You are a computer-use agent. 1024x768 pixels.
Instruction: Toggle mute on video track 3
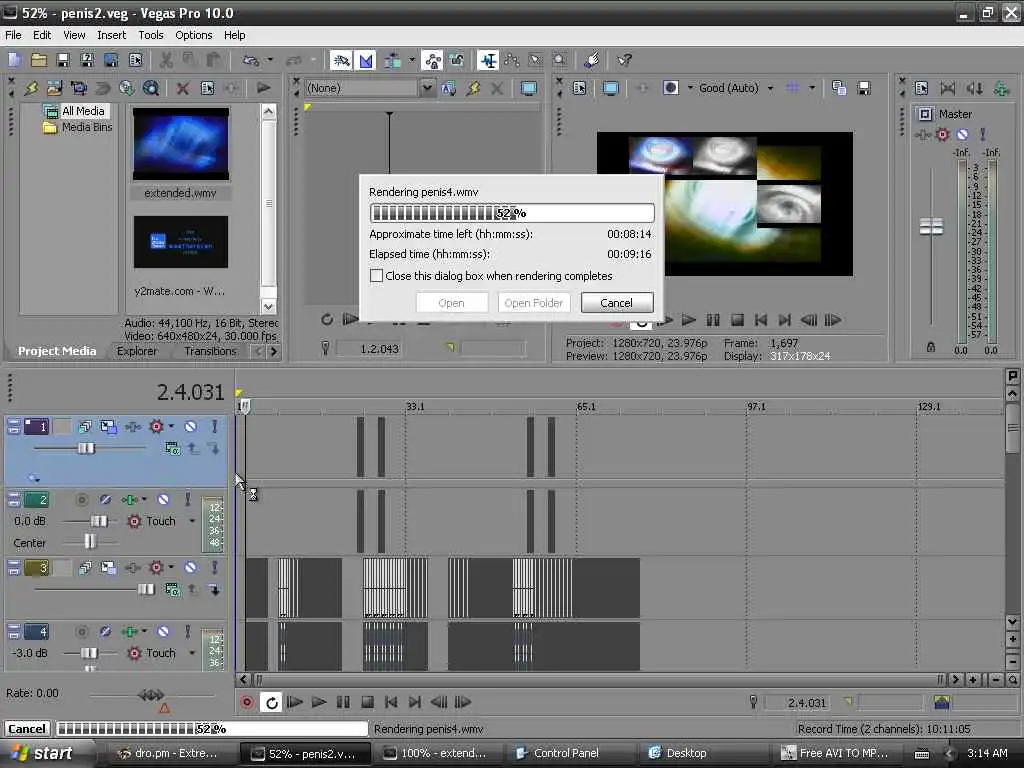click(x=190, y=568)
